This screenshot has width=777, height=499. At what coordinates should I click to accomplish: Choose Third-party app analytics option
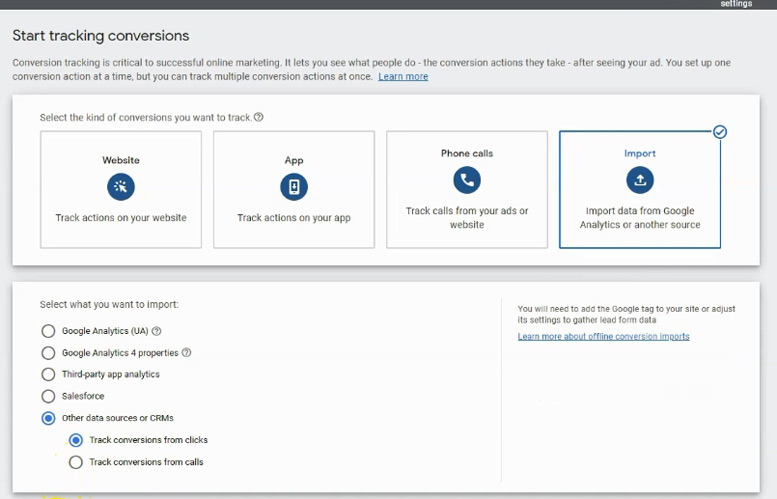(48, 374)
